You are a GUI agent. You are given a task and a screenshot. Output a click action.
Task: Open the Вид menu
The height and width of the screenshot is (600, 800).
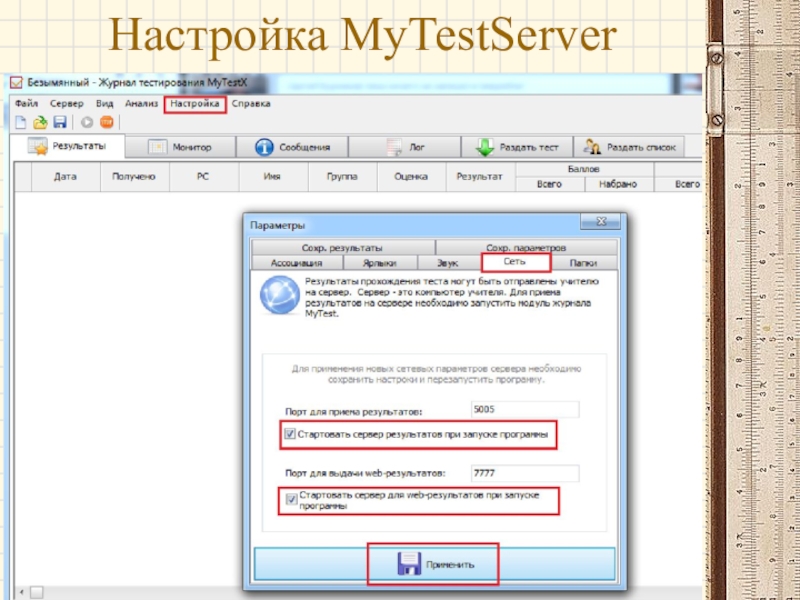tap(105, 104)
